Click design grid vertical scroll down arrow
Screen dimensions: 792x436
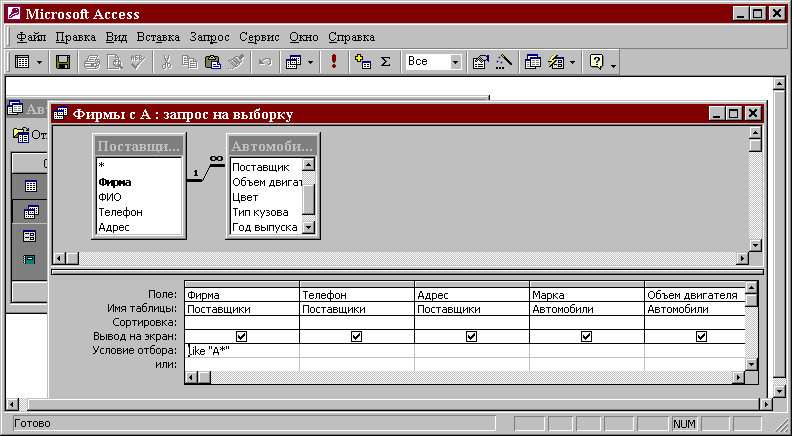(752, 364)
